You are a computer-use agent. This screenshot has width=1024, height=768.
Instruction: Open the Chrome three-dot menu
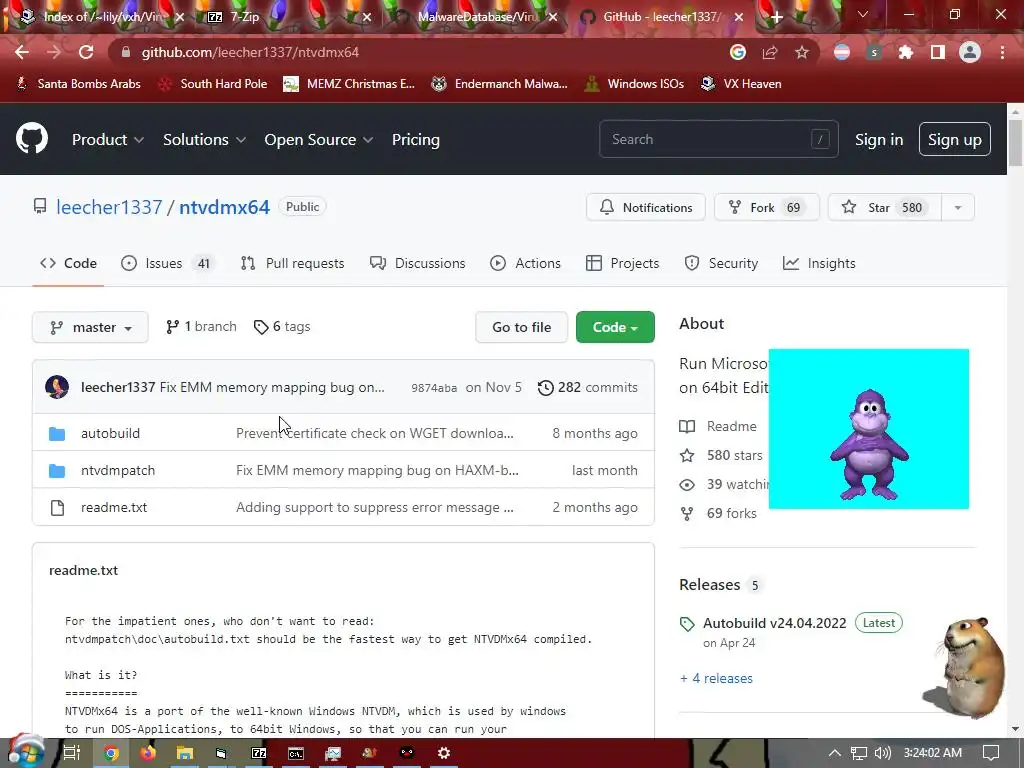[x=1002, y=52]
